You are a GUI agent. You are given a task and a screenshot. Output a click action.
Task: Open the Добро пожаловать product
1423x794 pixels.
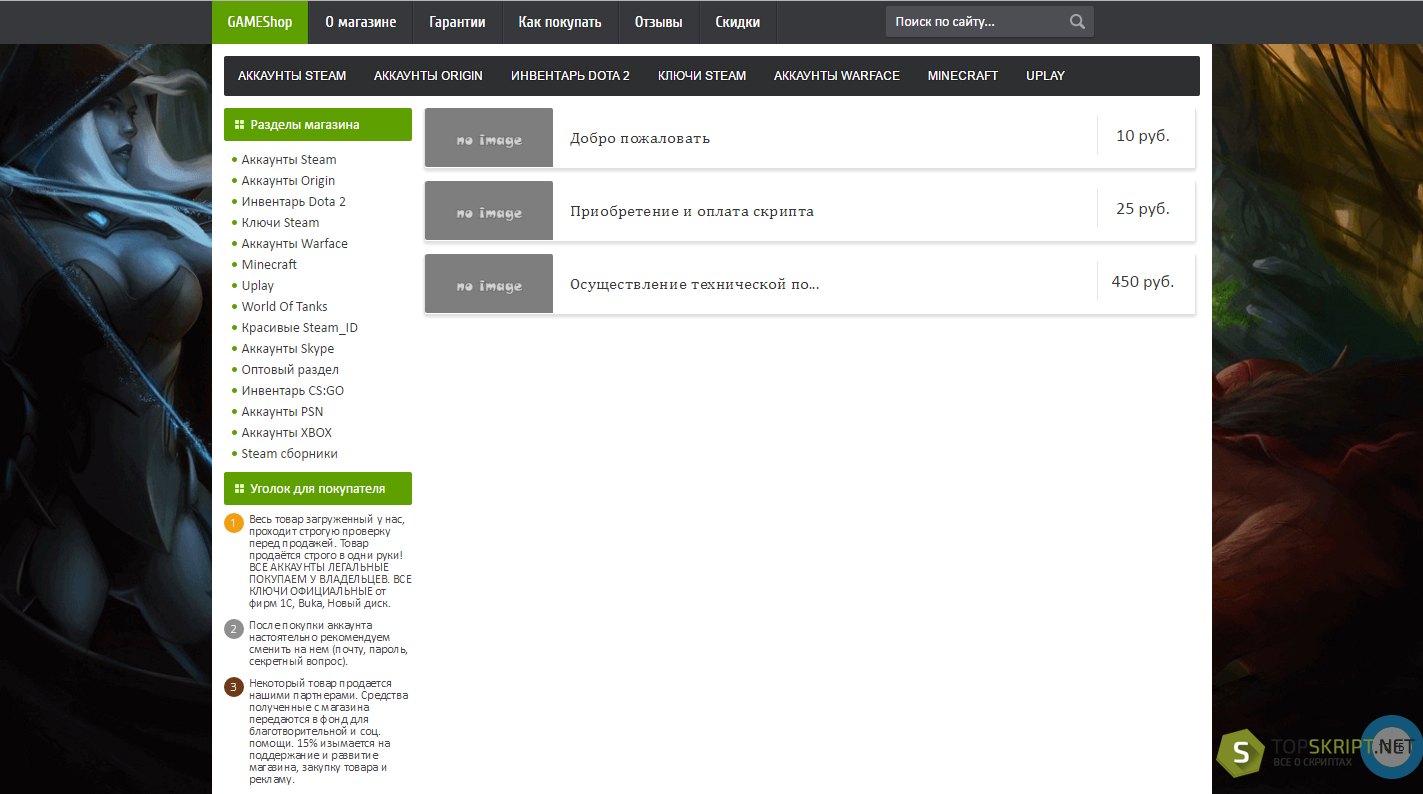point(640,138)
